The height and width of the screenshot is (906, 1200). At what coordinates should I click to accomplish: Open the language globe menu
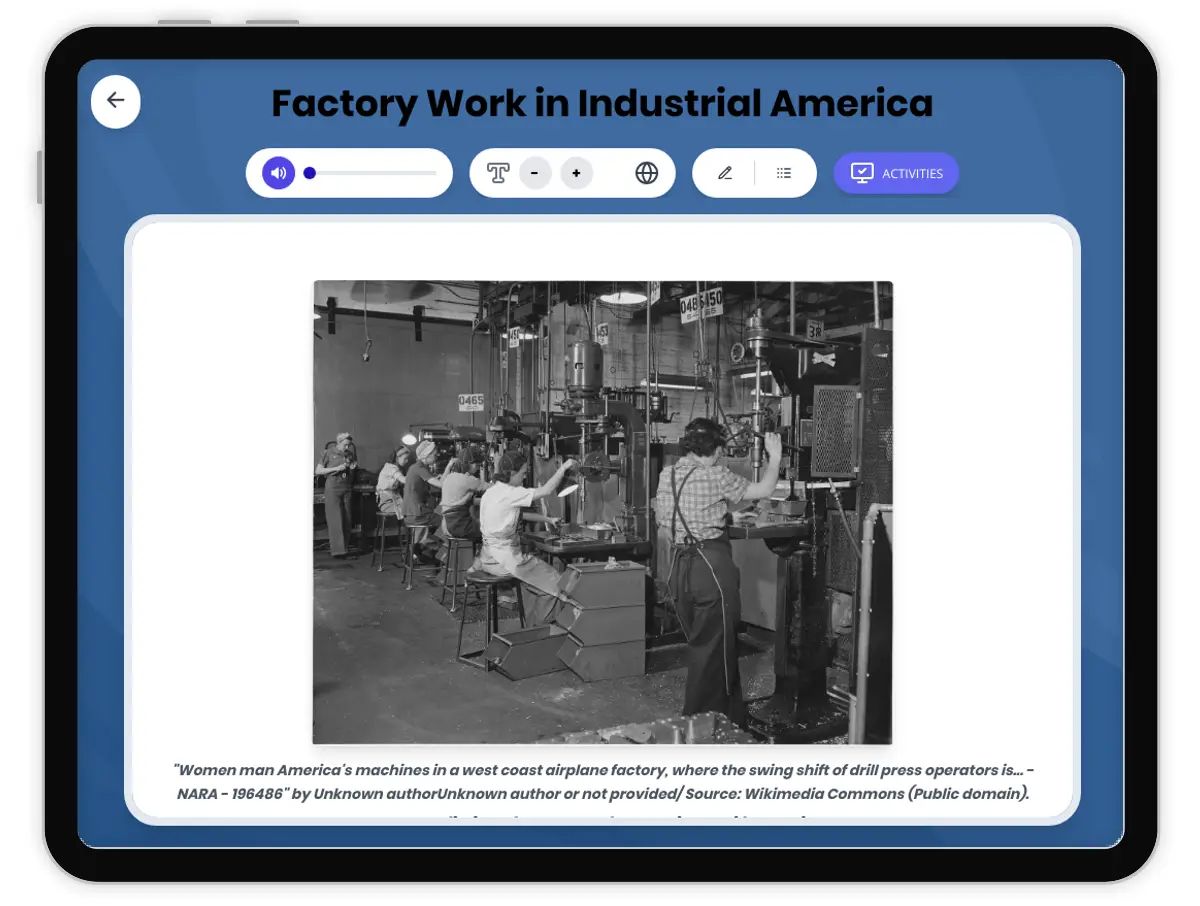(x=647, y=173)
